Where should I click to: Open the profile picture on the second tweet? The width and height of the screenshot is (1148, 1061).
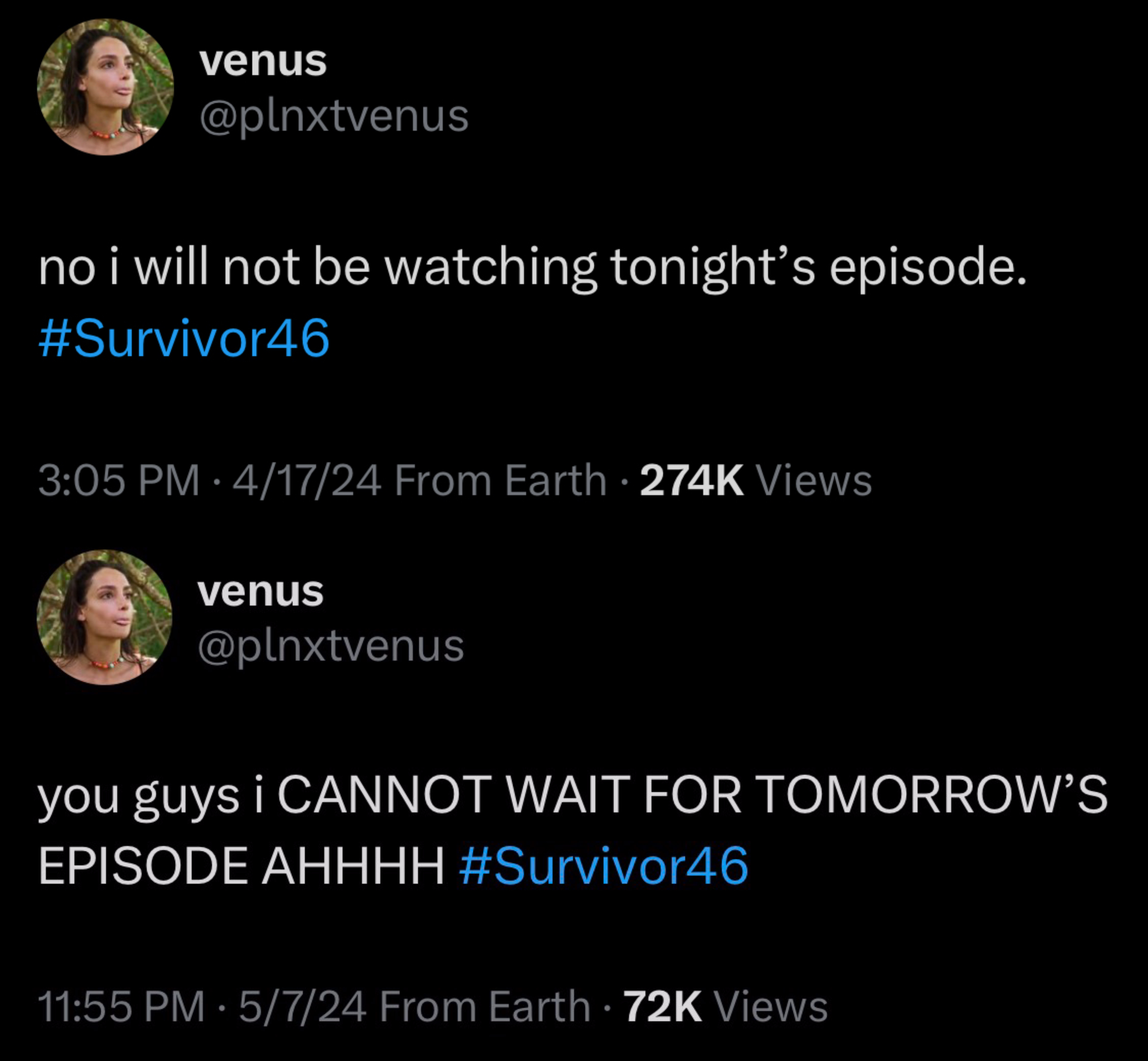click(x=104, y=617)
